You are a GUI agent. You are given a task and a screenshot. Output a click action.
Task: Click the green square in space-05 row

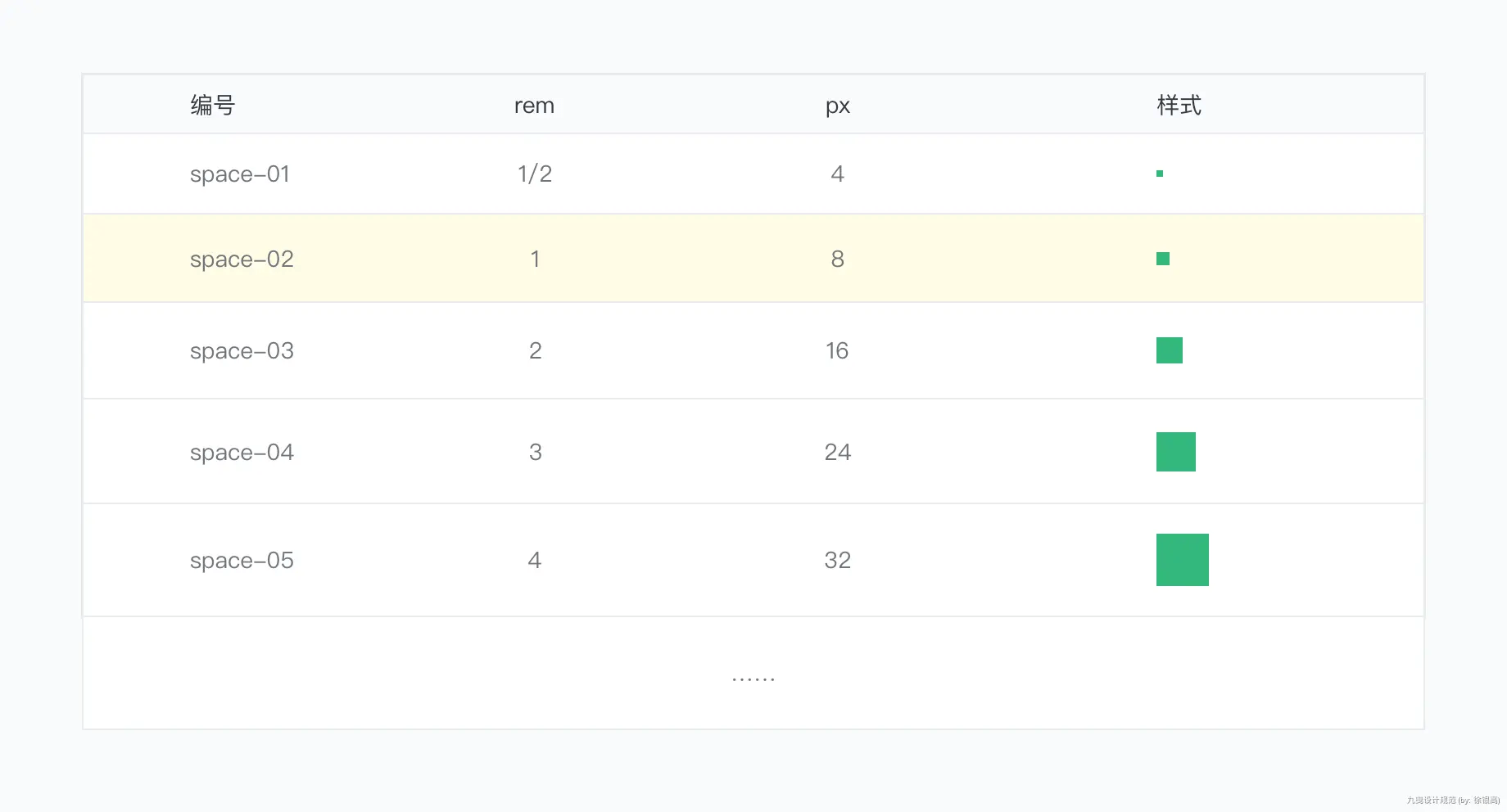(x=1183, y=560)
